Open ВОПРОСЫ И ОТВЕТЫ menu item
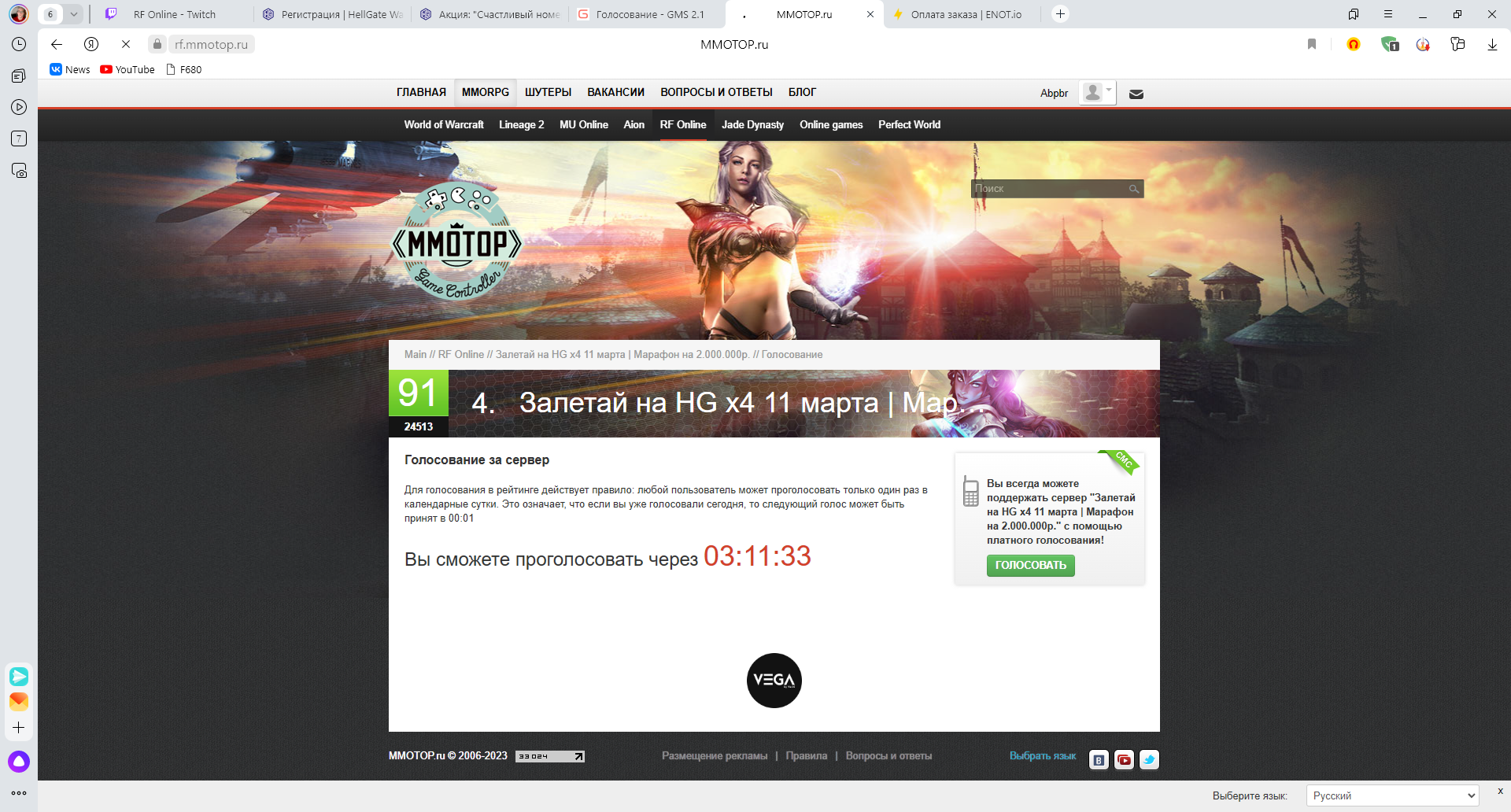 point(716,93)
